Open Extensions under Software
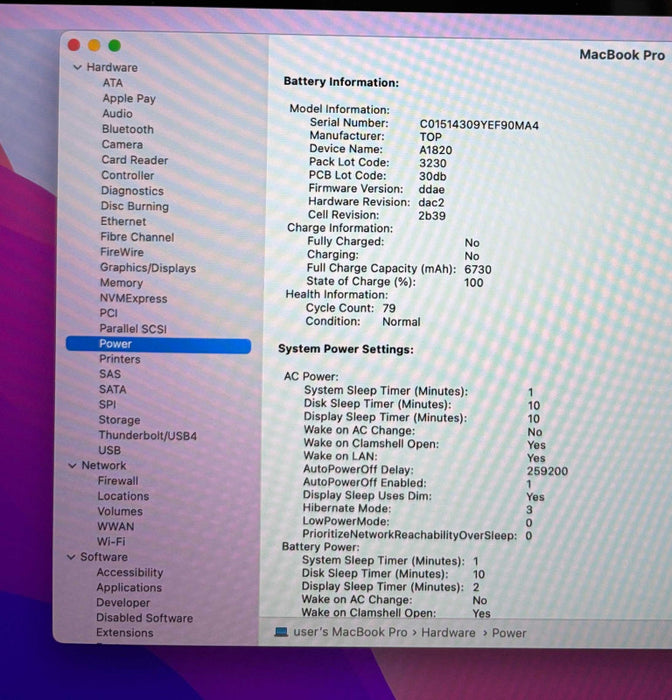The height and width of the screenshot is (700, 672). (x=125, y=633)
